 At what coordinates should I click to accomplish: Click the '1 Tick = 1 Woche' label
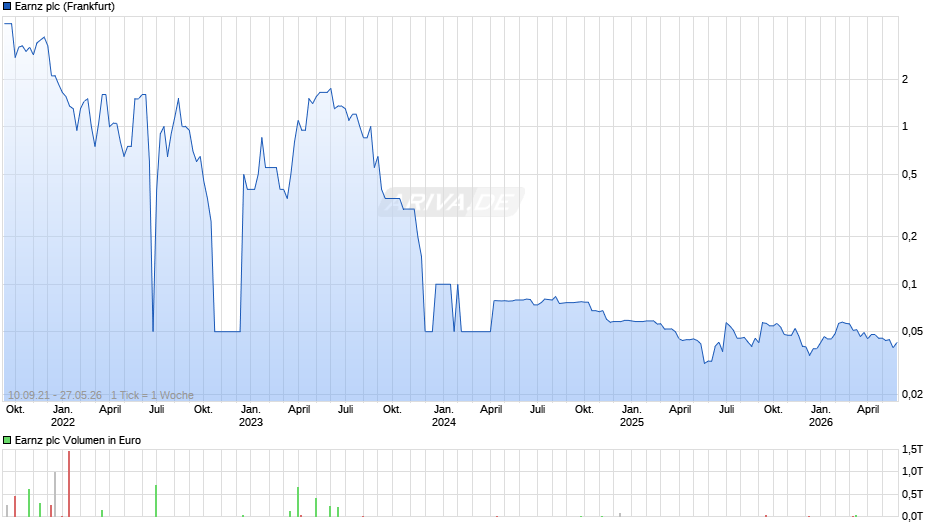pyautogui.click(x=152, y=395)
